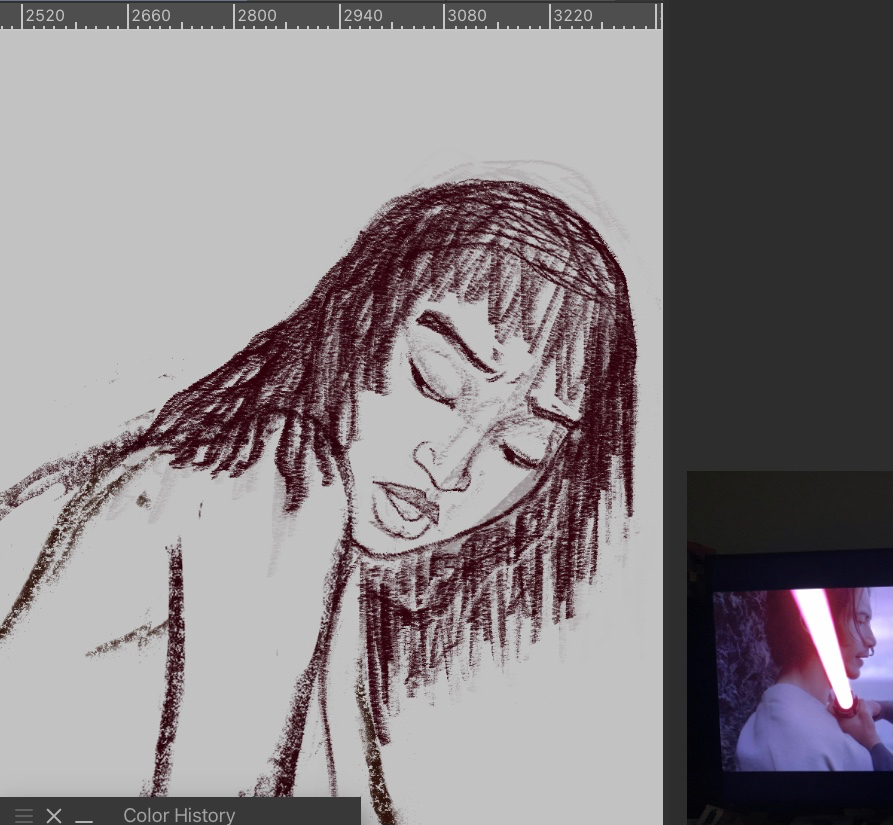This screenshot has height=825, width=893.
Task: Click the lower closed eye in the sketch
Action: (522, 455)
